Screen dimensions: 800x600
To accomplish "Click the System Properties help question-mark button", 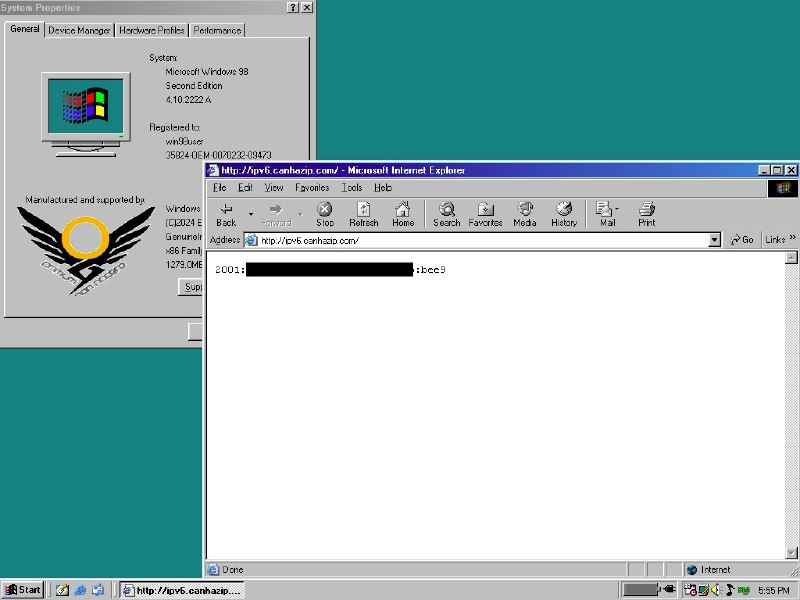I will tap(293, 8).
